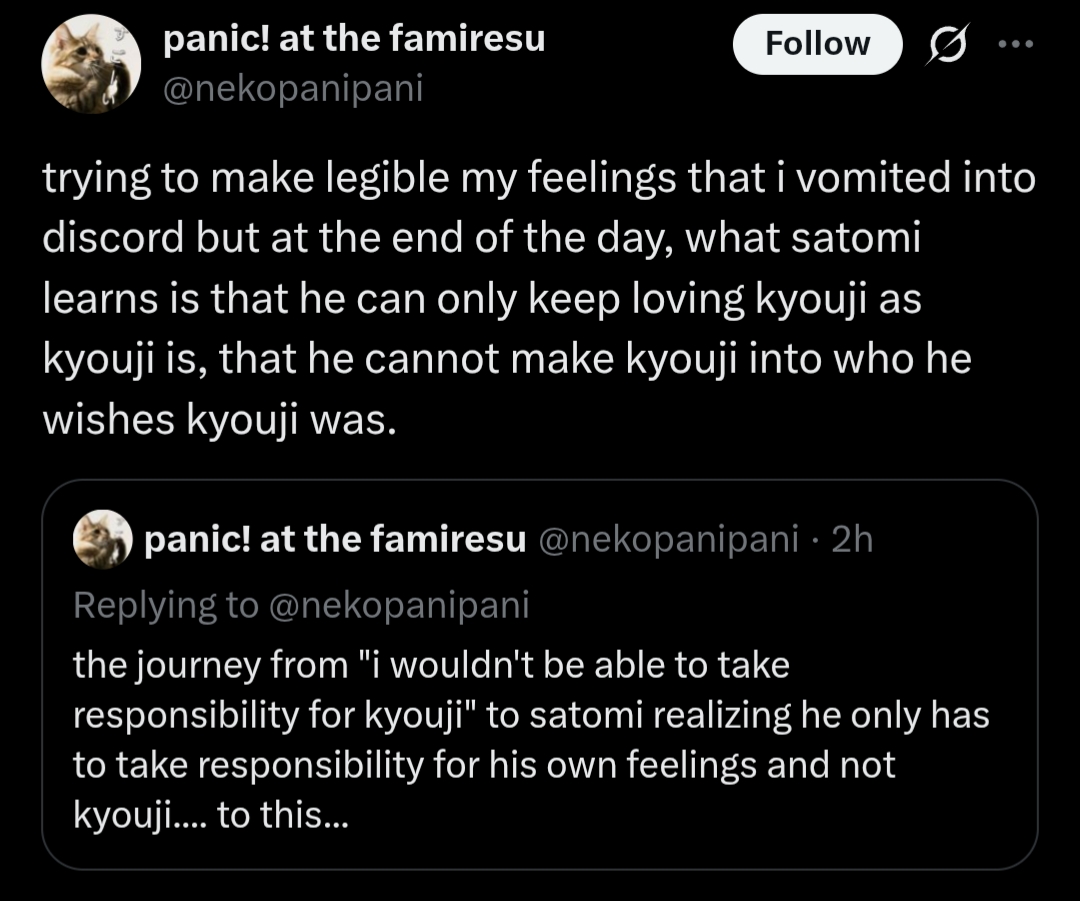Open the large cat profile avatar
Image resolution: width=1080 pixels, height=901 pixels.
91,64
